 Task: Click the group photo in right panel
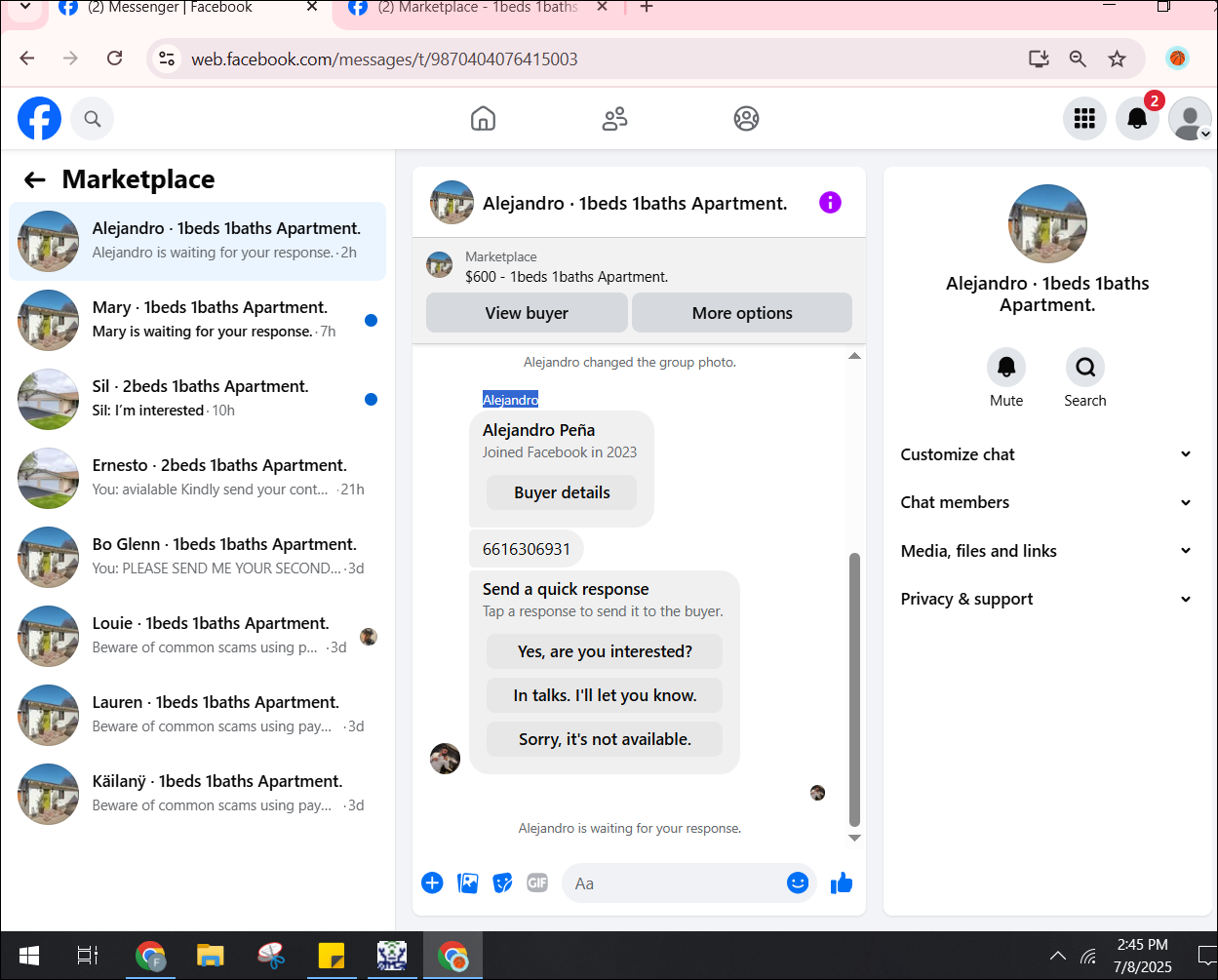1047,223
